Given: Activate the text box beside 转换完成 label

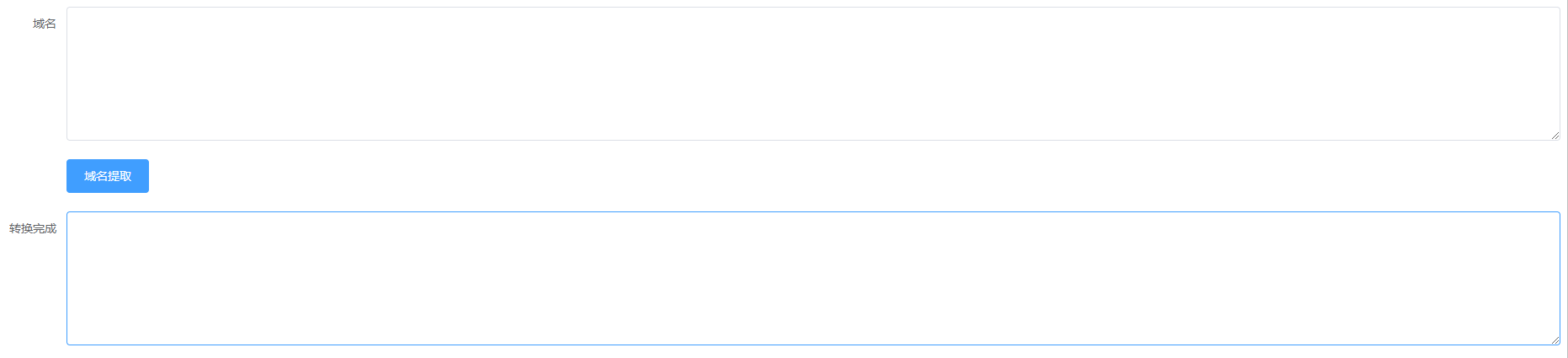Looking at the screenshot, I should [x=812, y=278].
